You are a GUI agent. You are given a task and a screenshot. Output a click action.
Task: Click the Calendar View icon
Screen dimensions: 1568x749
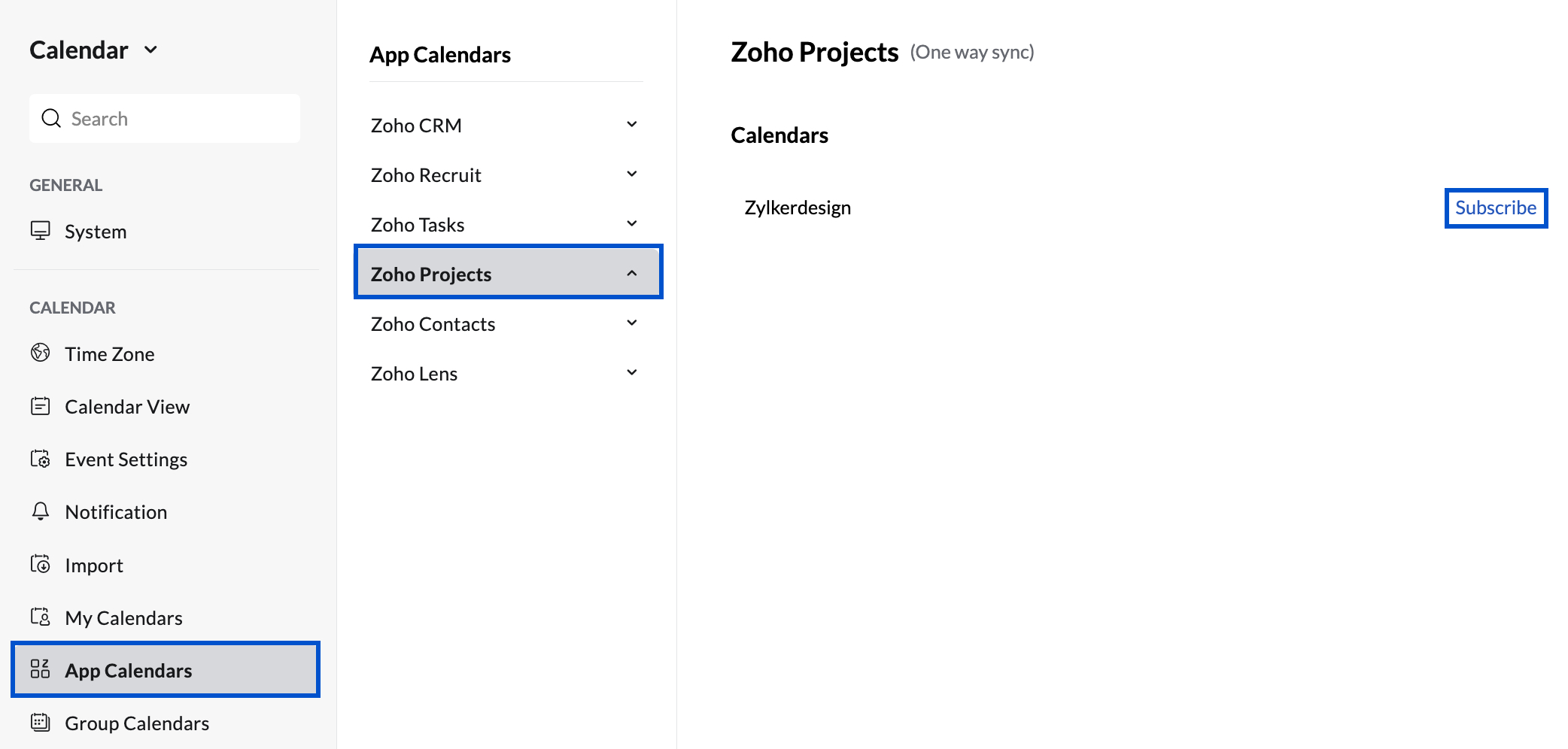[41, 406]
